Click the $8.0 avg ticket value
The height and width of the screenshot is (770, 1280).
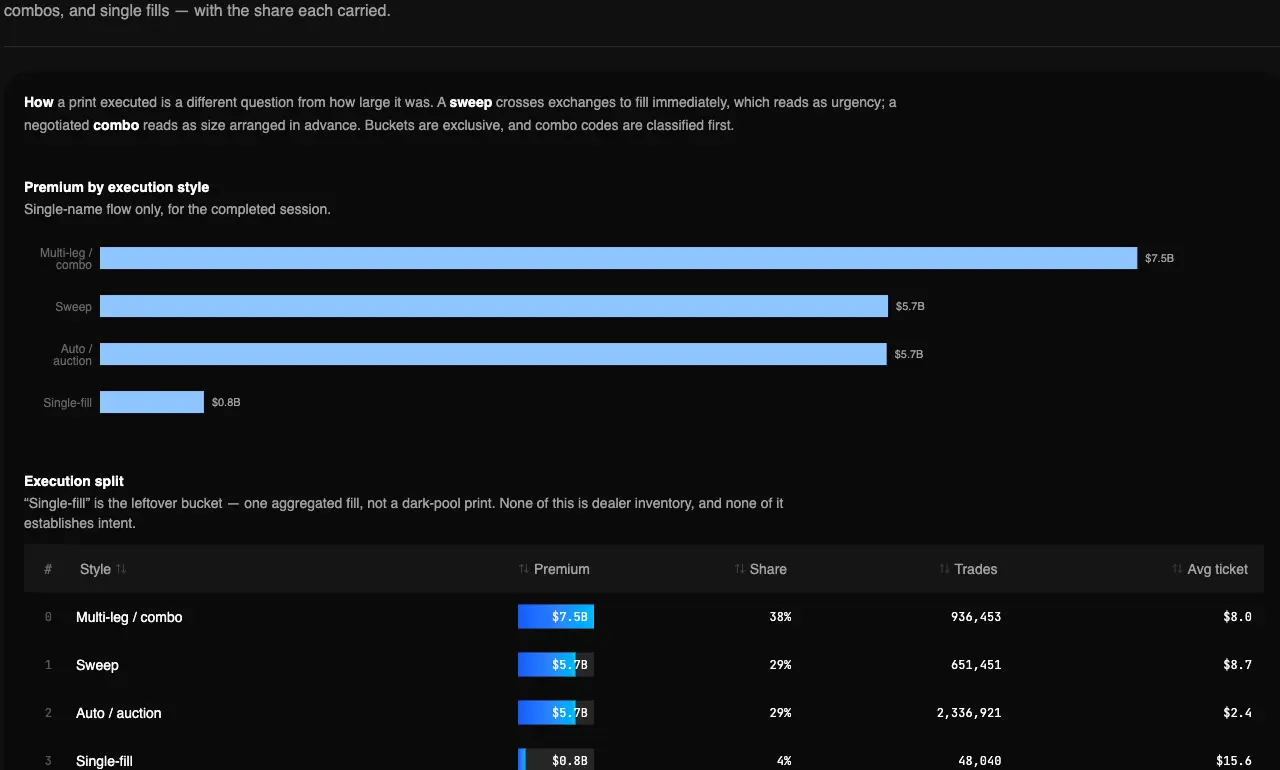click(x=1237, y=617)
